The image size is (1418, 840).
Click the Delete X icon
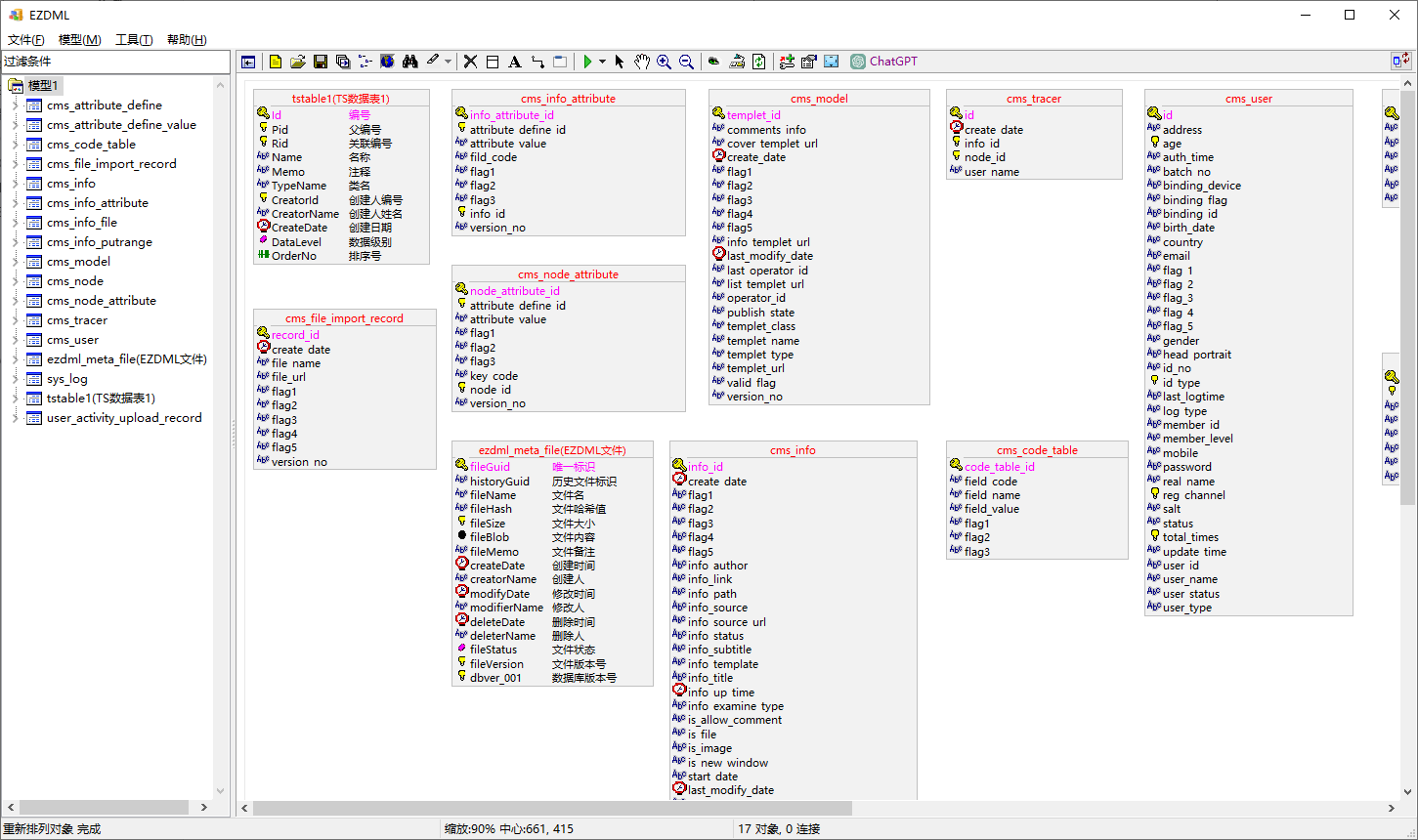[470, 62]
